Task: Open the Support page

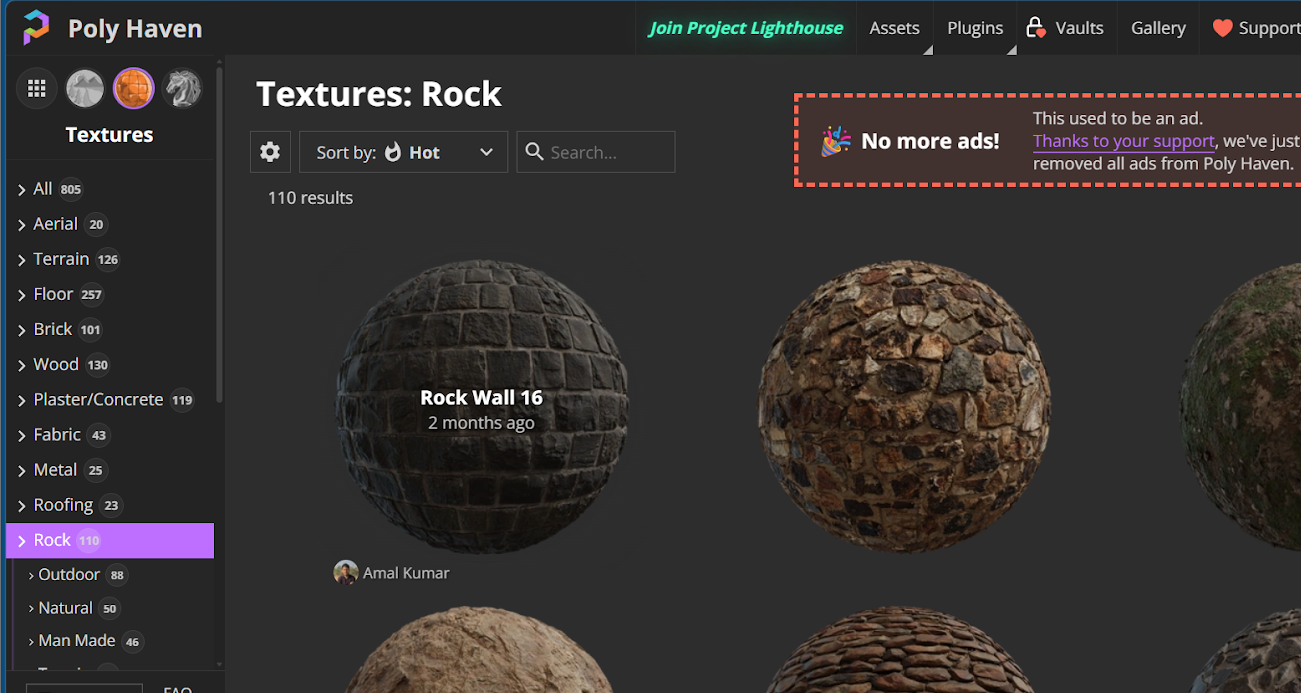Action: pyautogui.click(x=1257, y=28)
